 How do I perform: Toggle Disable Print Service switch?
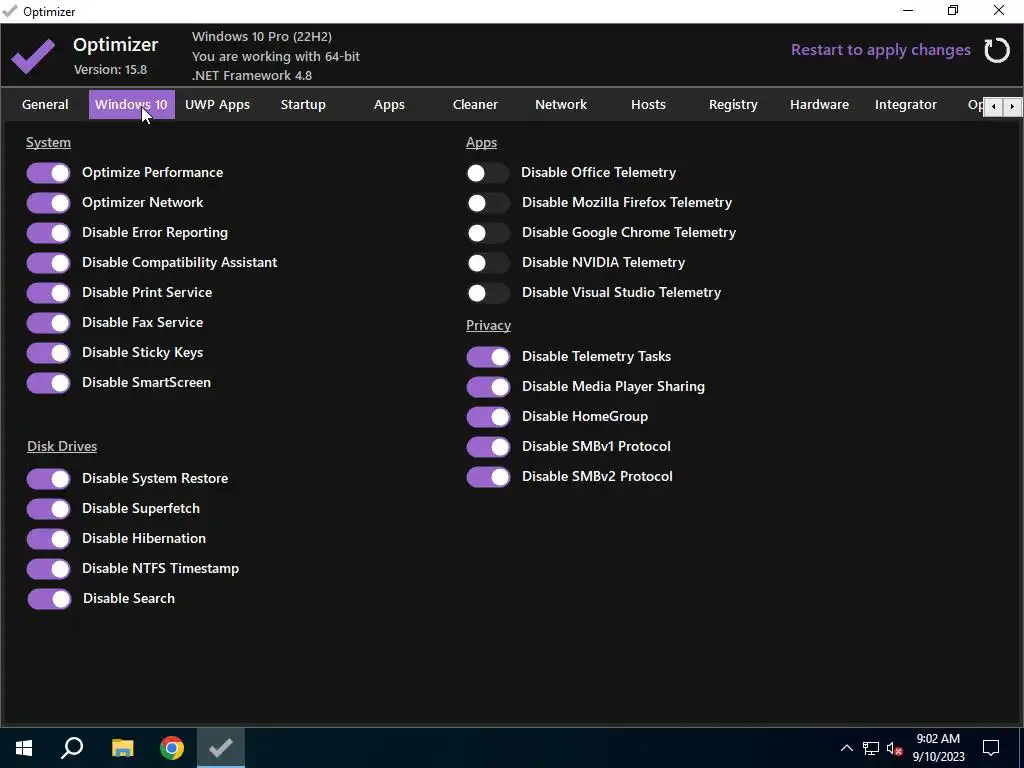[x=48, y=293]
